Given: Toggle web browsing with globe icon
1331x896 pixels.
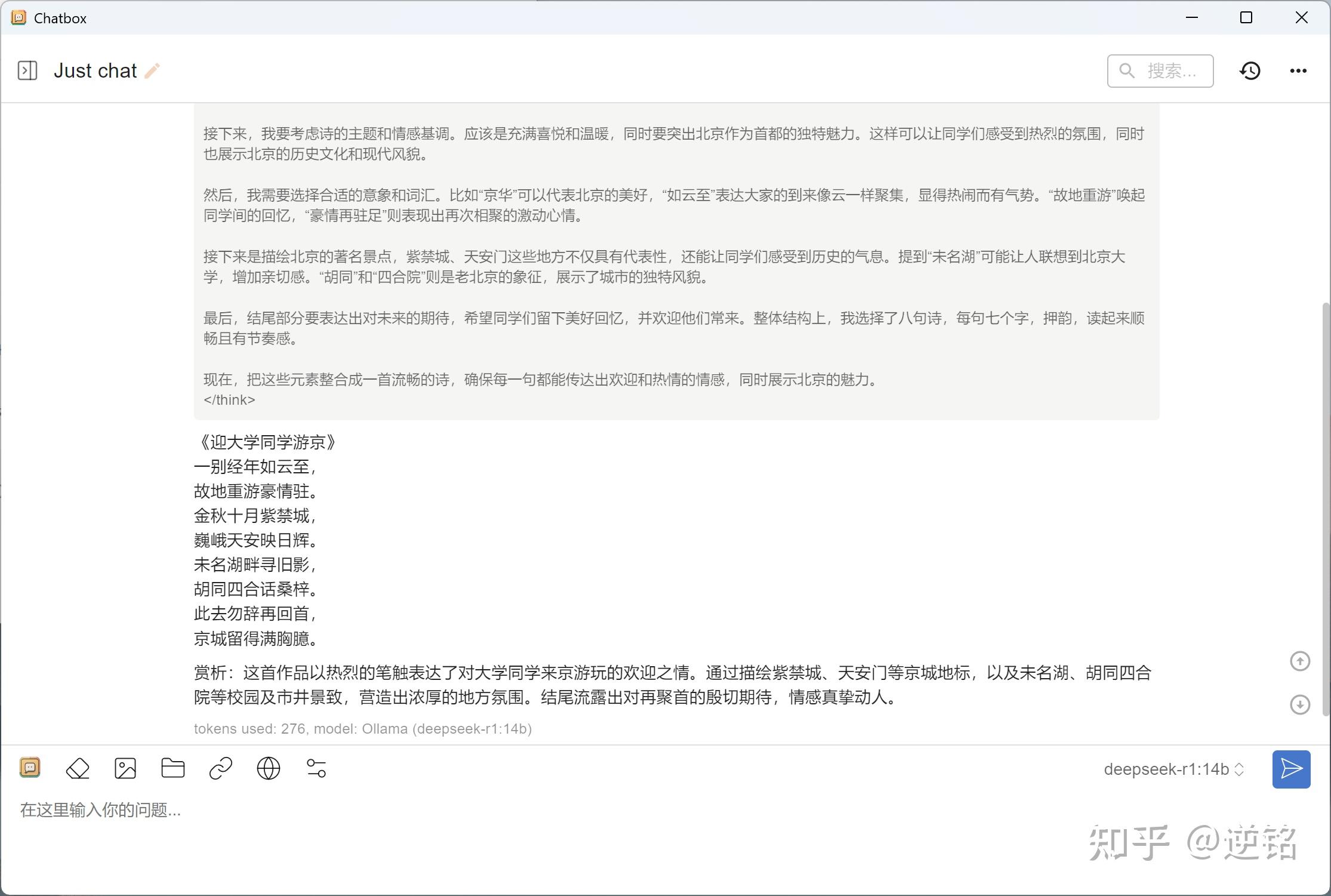Looking at the screenshot, I should tap(269, 768).
